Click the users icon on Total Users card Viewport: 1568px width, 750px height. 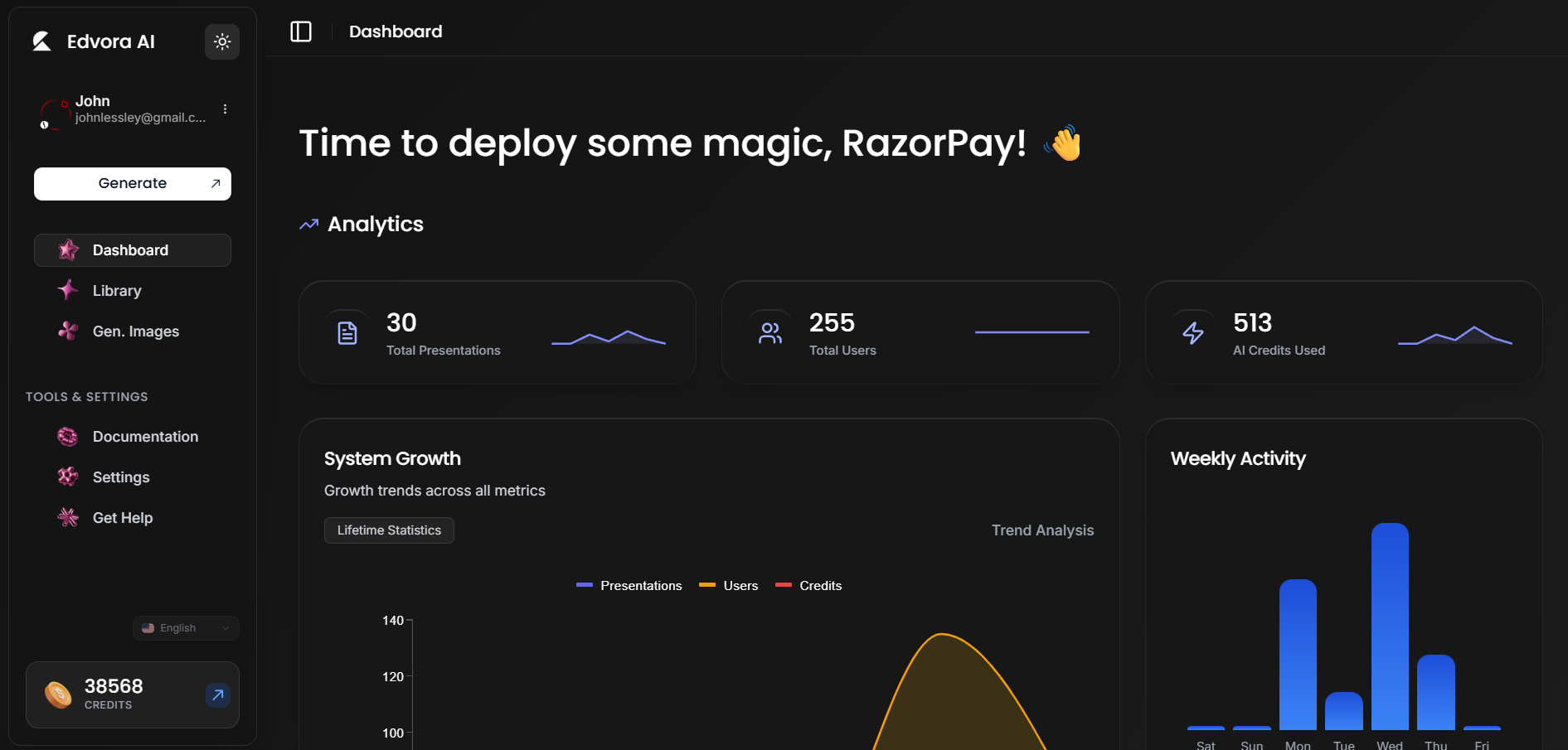[770, 333]
